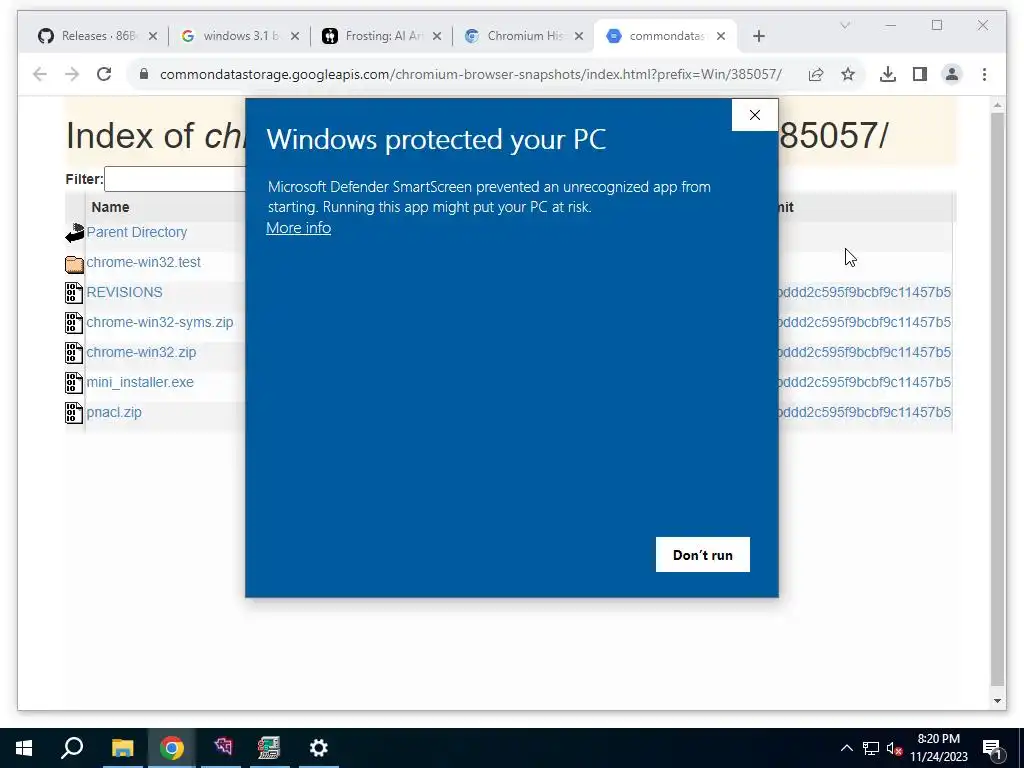Screen dimensions: 1024x768
Task: Close the commondatastorage tab
Action: [721, 36]
